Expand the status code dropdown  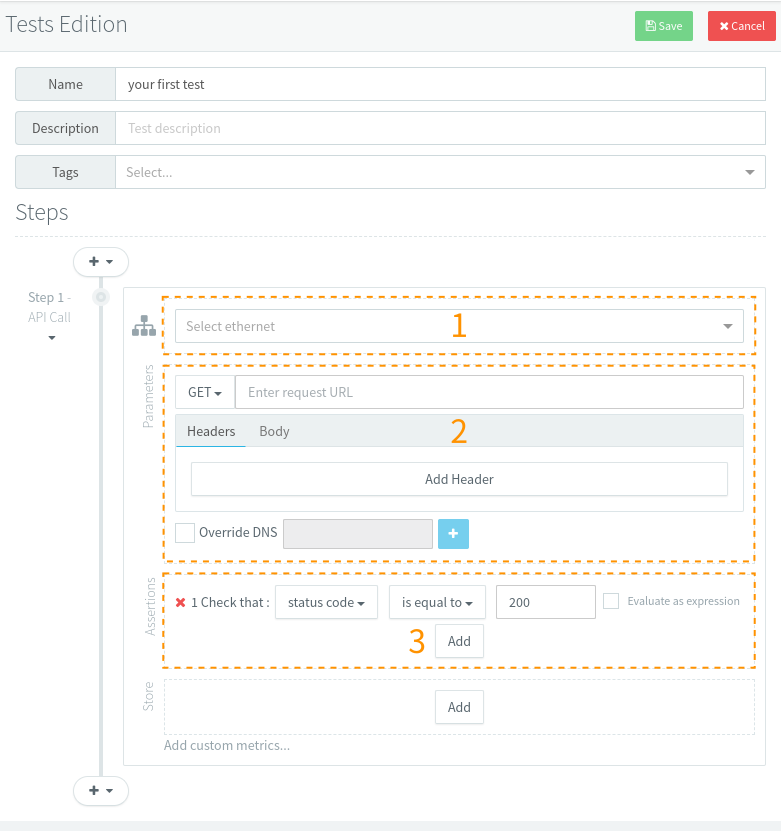tap(326, 602)
